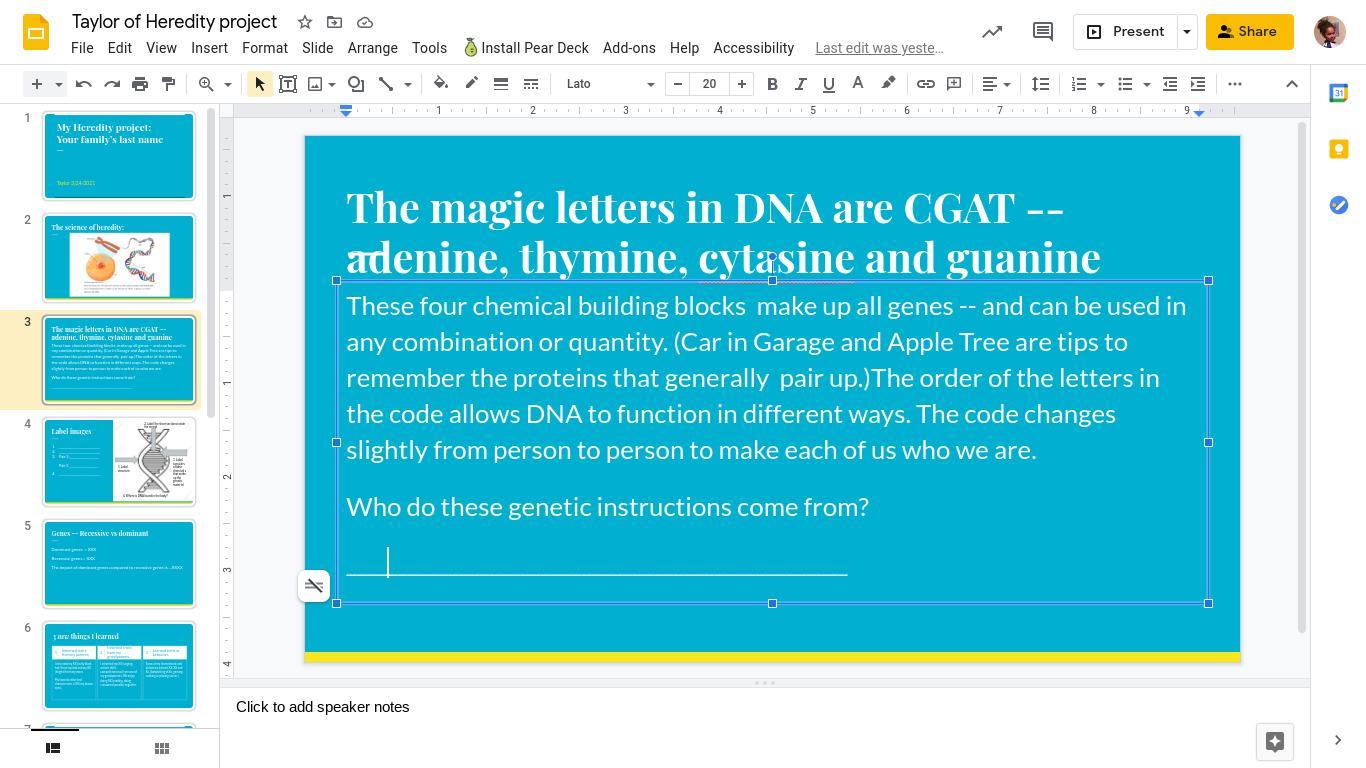Switch to grid view of slides
The width and height of the screenshot is (1366, 768).
coord(162,748)
